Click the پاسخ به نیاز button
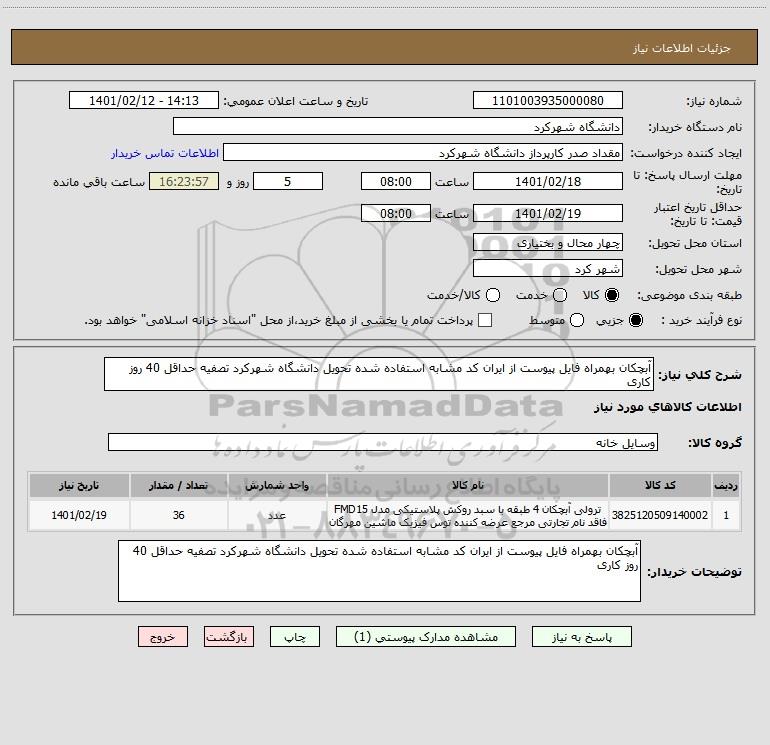 [x=581, y=637]
